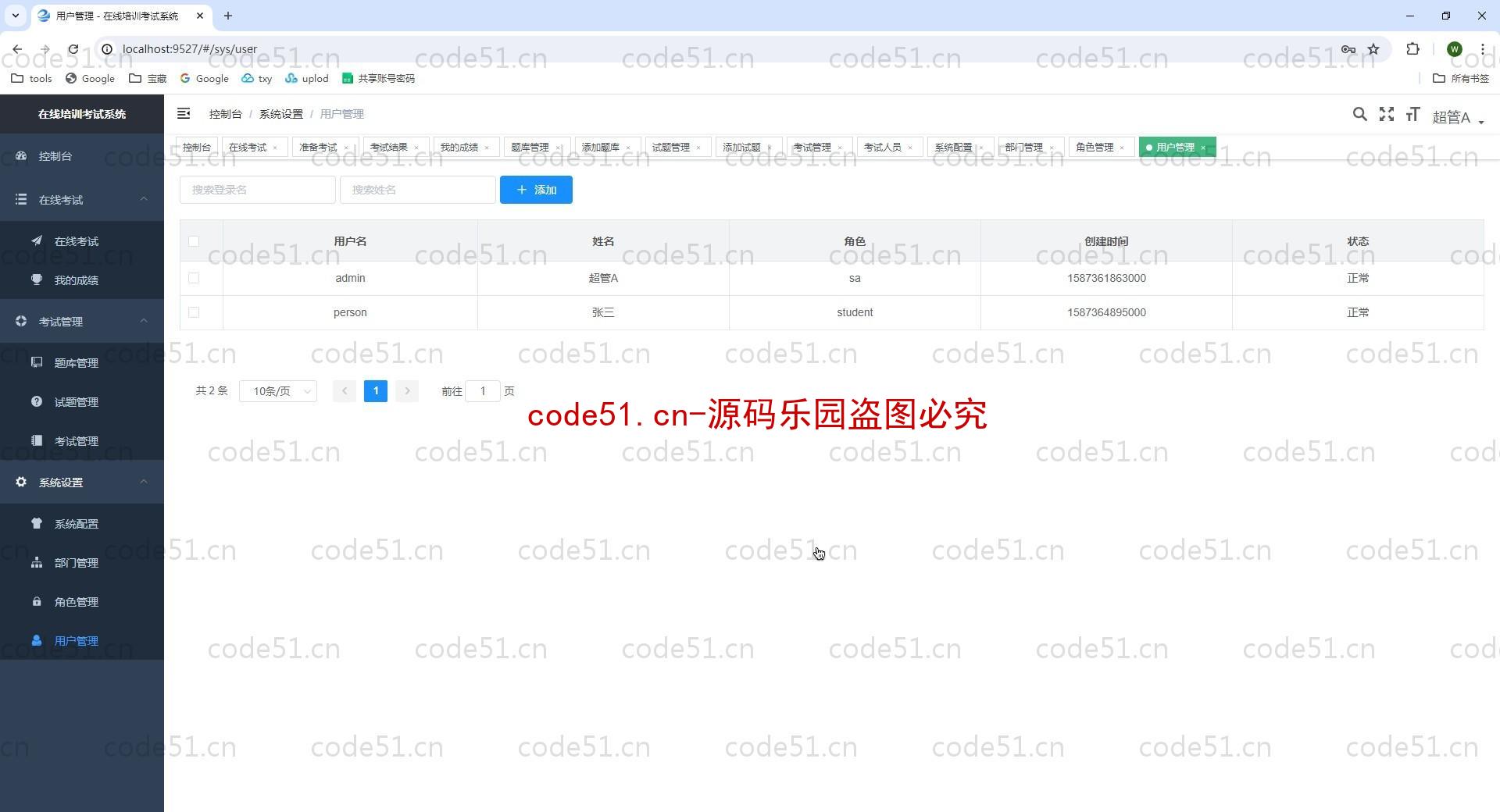This screenshot has height=812, width=1500.
Task: Click the dashboard icon beside 控制台
Action: click(x=21, y=155)
